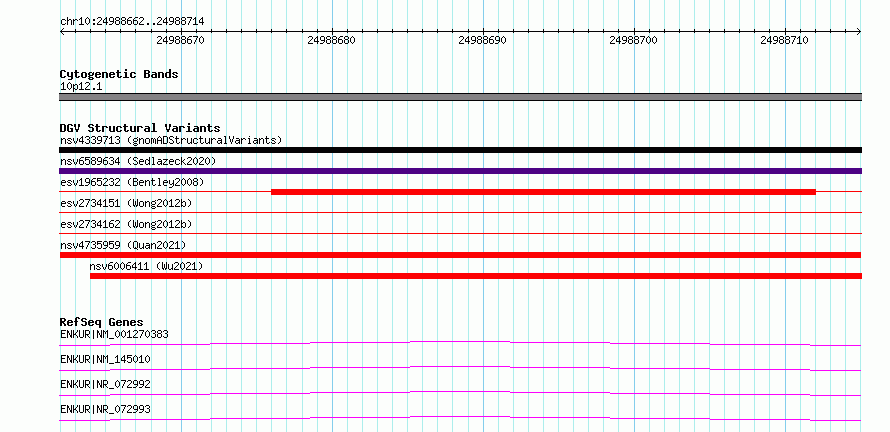Click the thin red esv2734162 line
The width and height of the screenshot is (890, 432).
click(x=460, y=233)
